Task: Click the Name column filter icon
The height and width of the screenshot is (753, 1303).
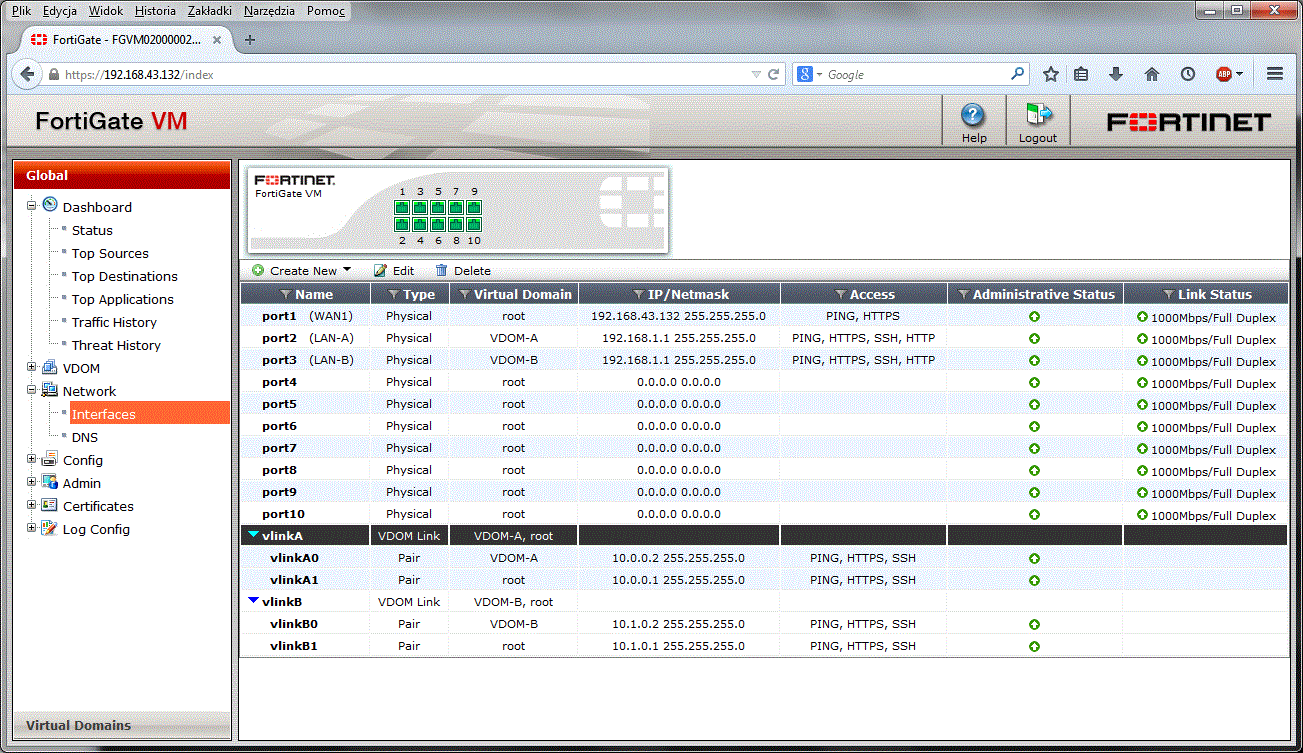Action: [286, 295]
